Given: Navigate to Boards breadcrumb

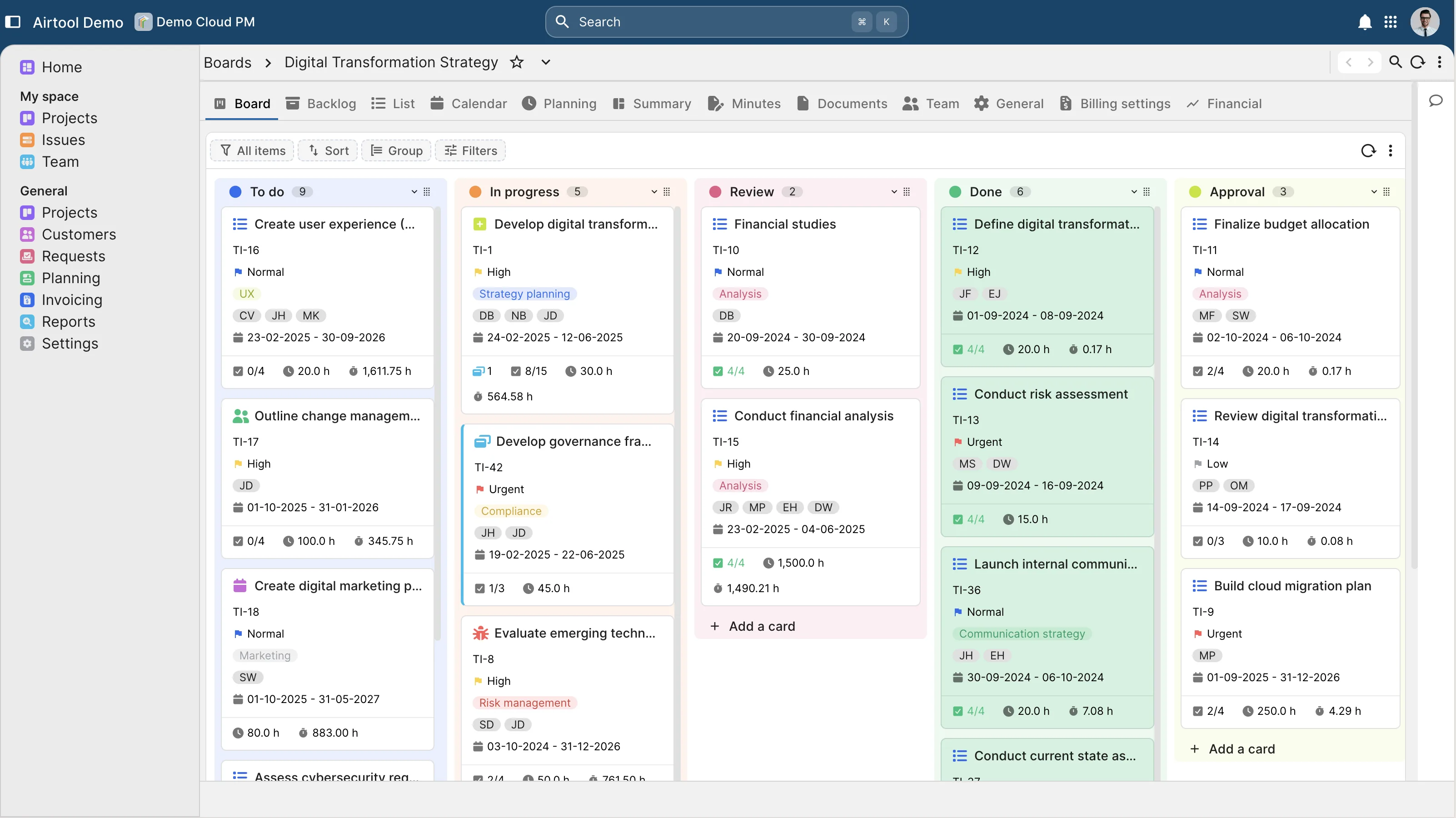Looking at the screenshot, I should click(227, 62).
